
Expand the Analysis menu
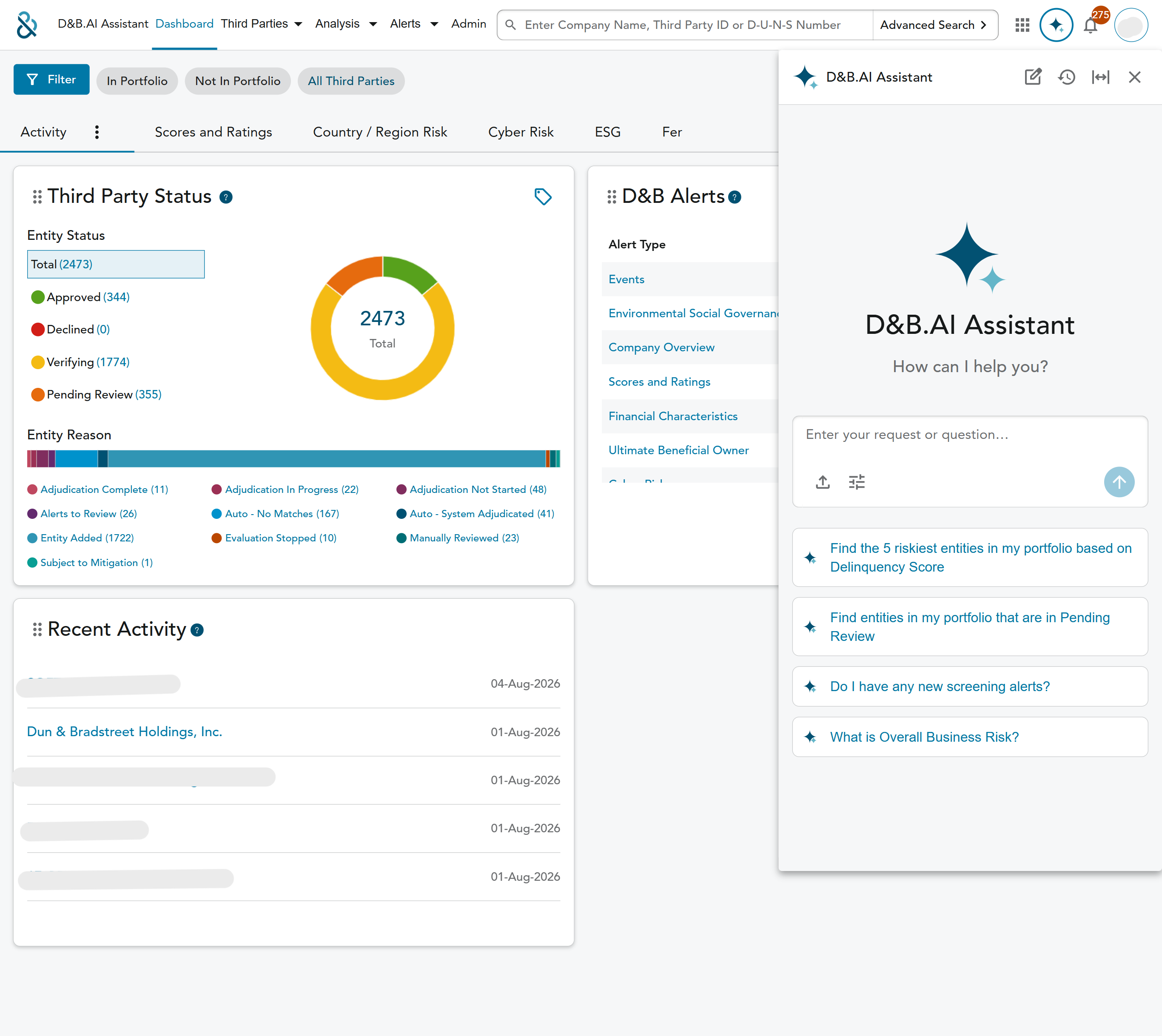tap(346, 24)
